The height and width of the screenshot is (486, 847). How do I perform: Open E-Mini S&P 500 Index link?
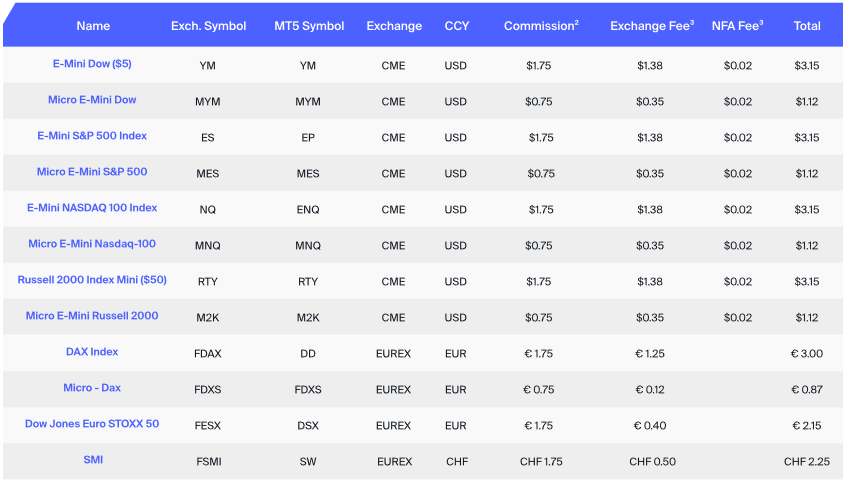92,136
